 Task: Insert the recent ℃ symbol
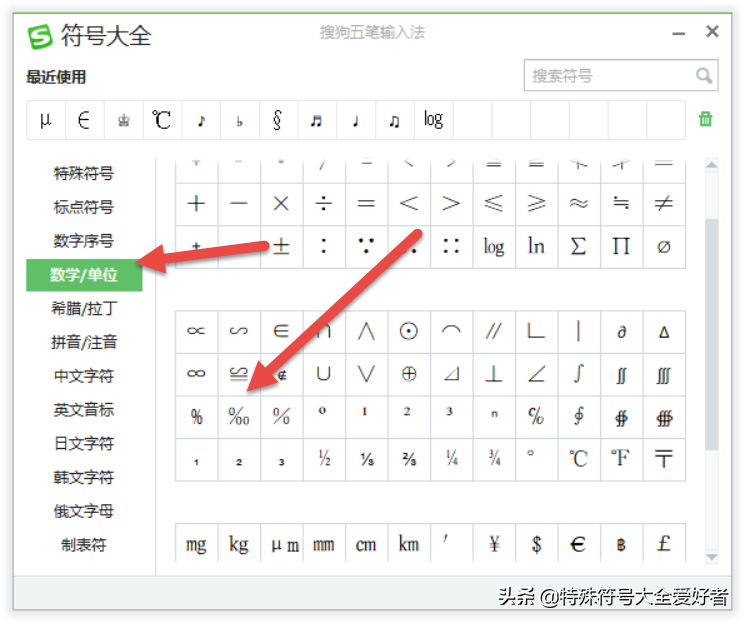pyautogui.click(x=162, y=120)
